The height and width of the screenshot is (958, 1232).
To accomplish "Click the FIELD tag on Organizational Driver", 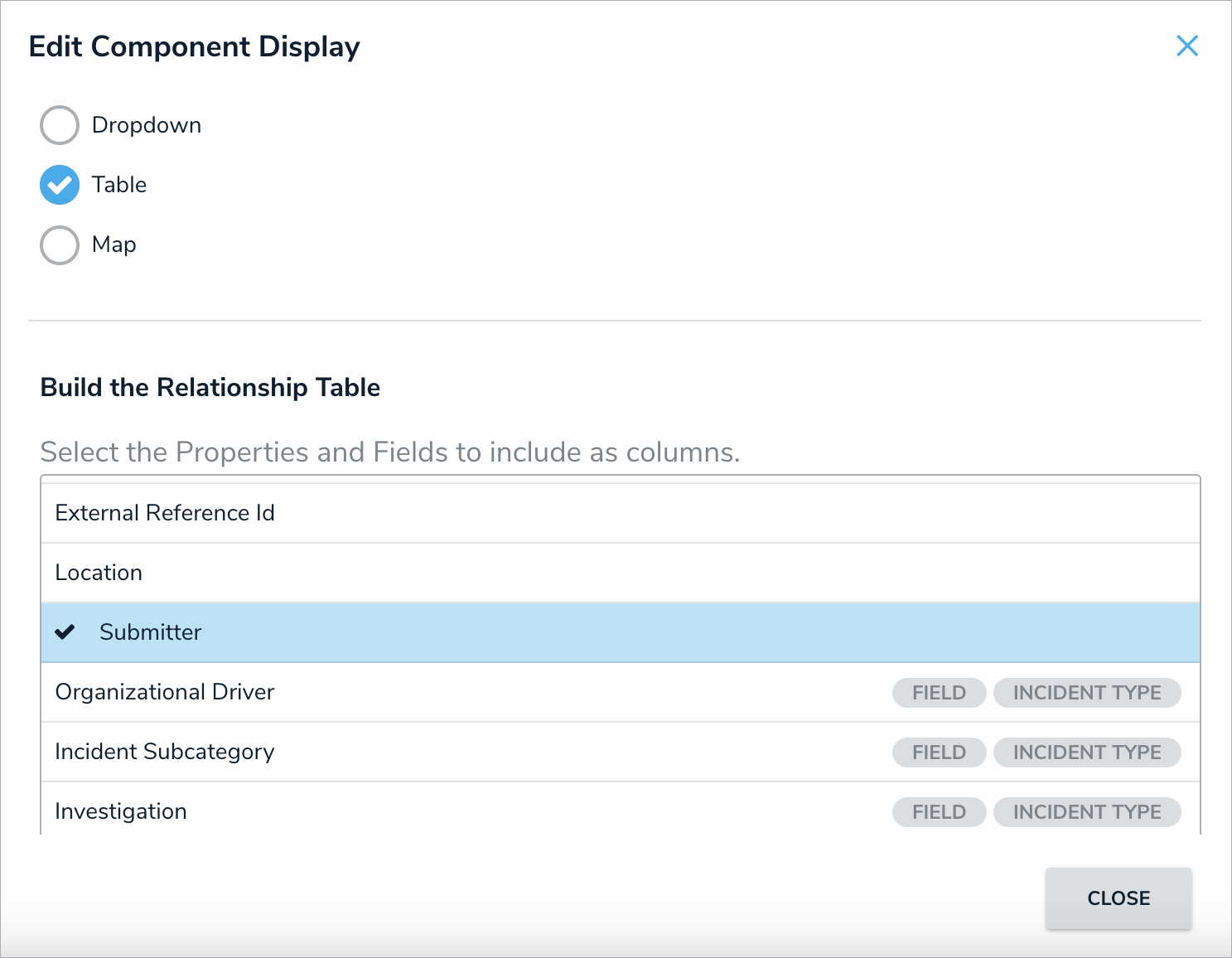I will (x=939, y=693).
